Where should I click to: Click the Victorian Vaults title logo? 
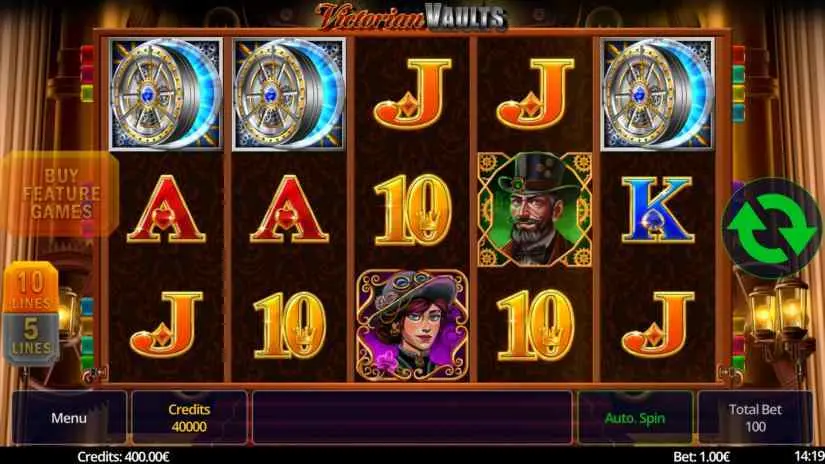pyautogui.click(x=411, y=17)
